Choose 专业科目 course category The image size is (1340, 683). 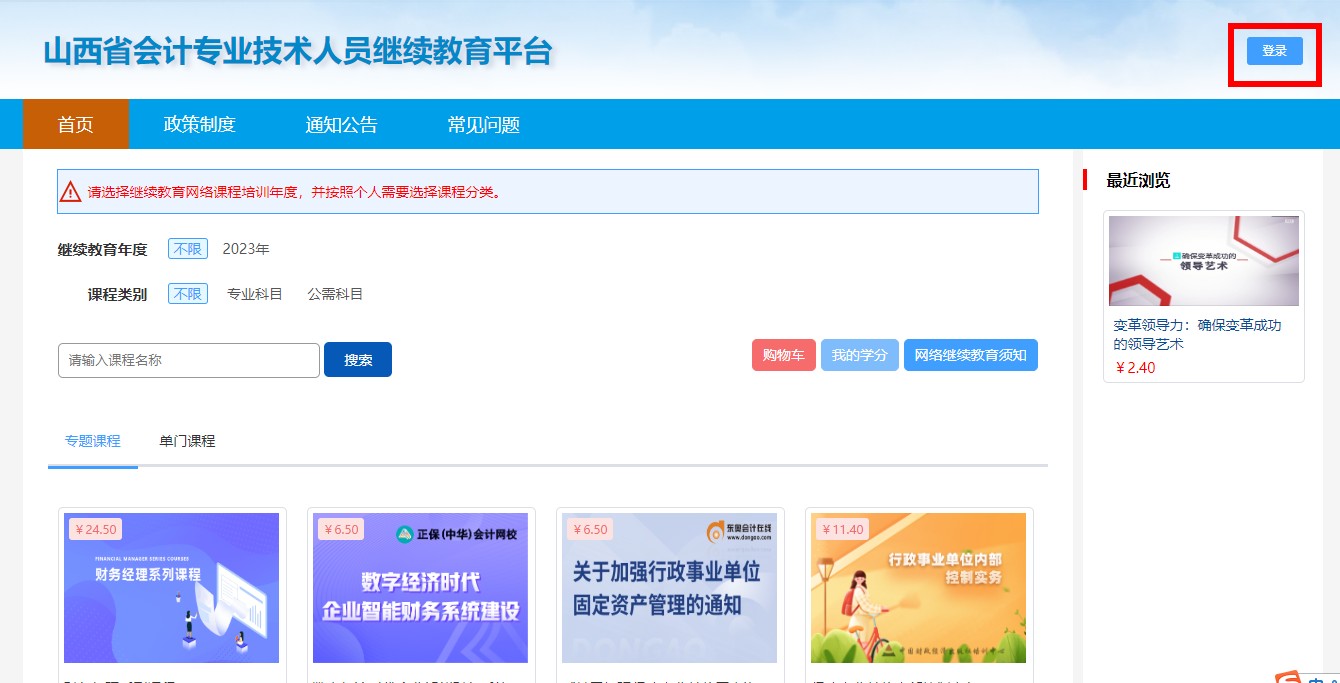tap(254, 294)
